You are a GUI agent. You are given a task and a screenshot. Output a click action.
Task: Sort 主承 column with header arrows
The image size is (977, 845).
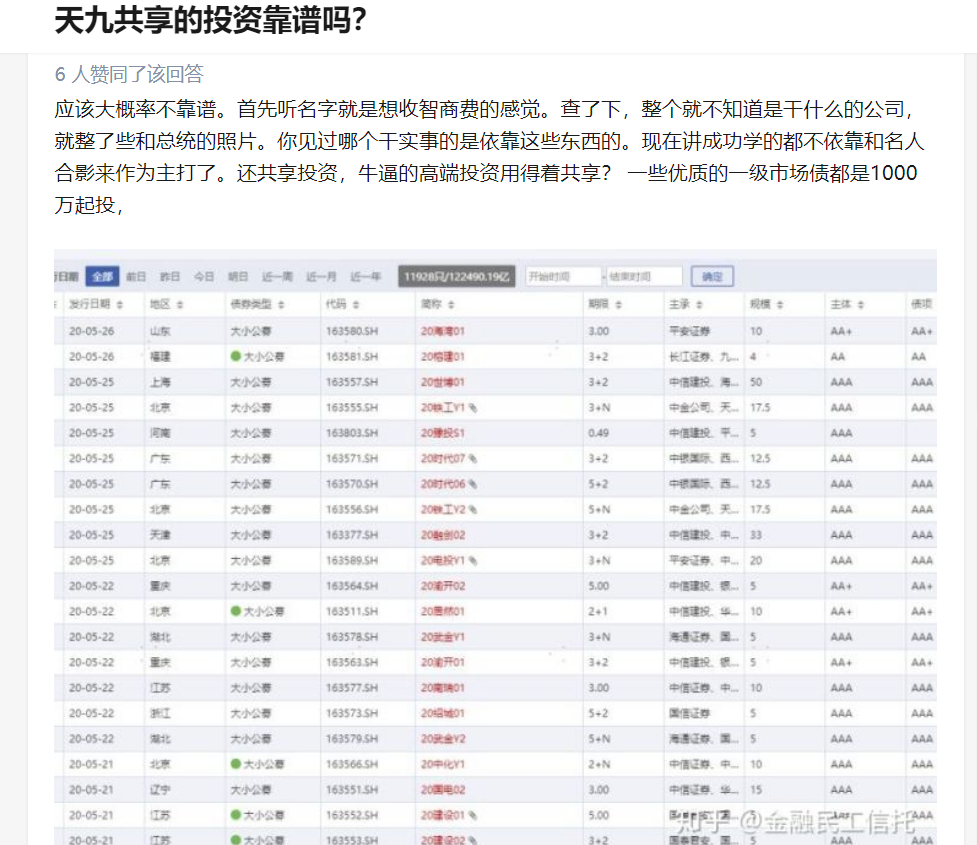tap(699, 304)
